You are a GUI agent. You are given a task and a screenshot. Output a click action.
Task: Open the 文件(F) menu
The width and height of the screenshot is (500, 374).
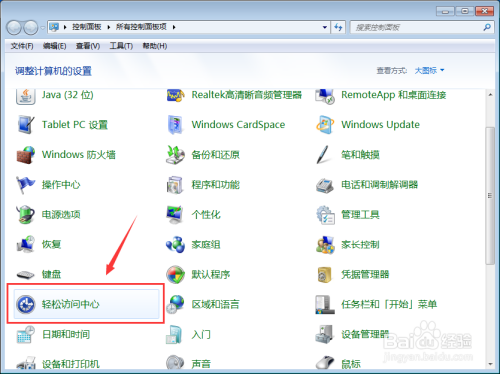click(x=22, y=46)
